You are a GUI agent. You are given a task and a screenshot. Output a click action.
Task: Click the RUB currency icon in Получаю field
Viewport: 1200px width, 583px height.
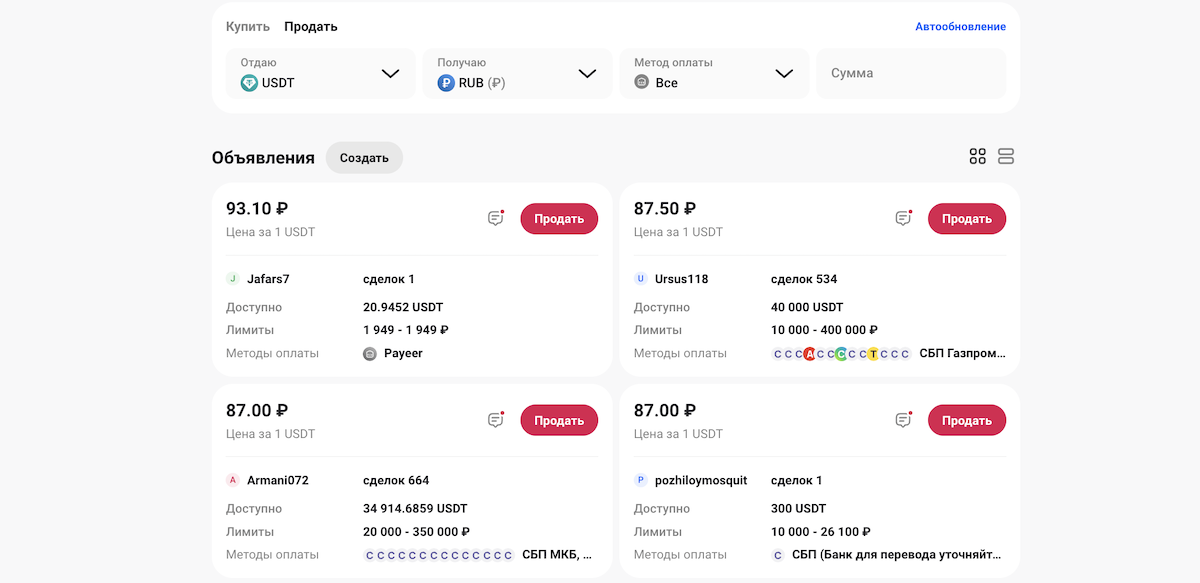point(445,83)
